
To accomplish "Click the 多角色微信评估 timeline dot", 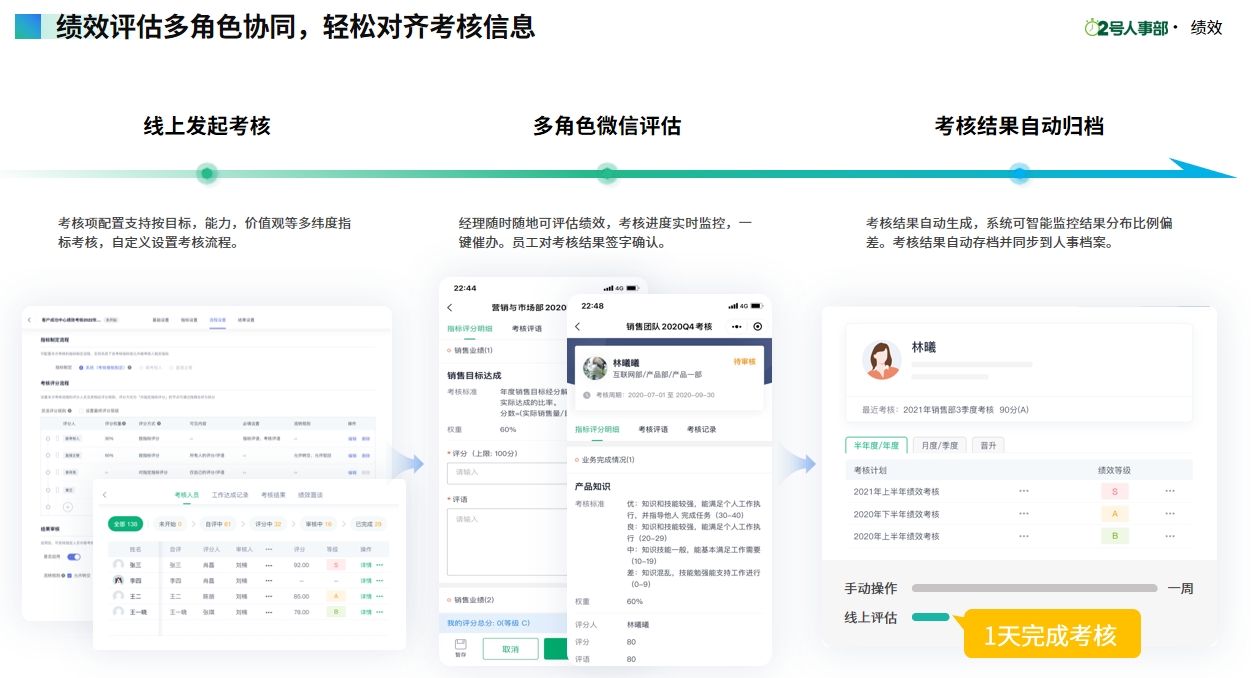I will click(x=607, y=173).
